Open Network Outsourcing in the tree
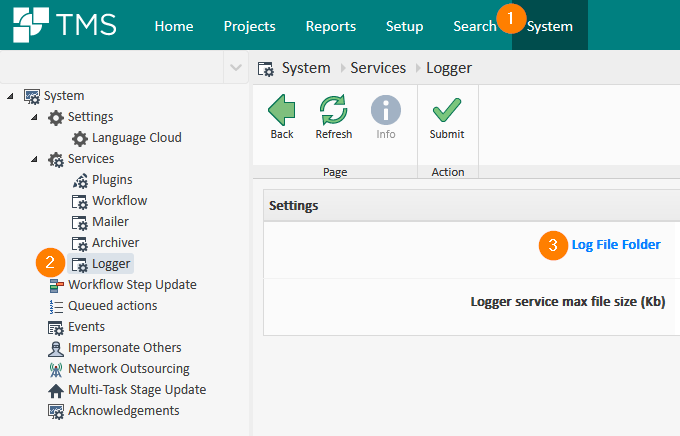The width and height of the screenshot is (680, 436). point(126,369)
